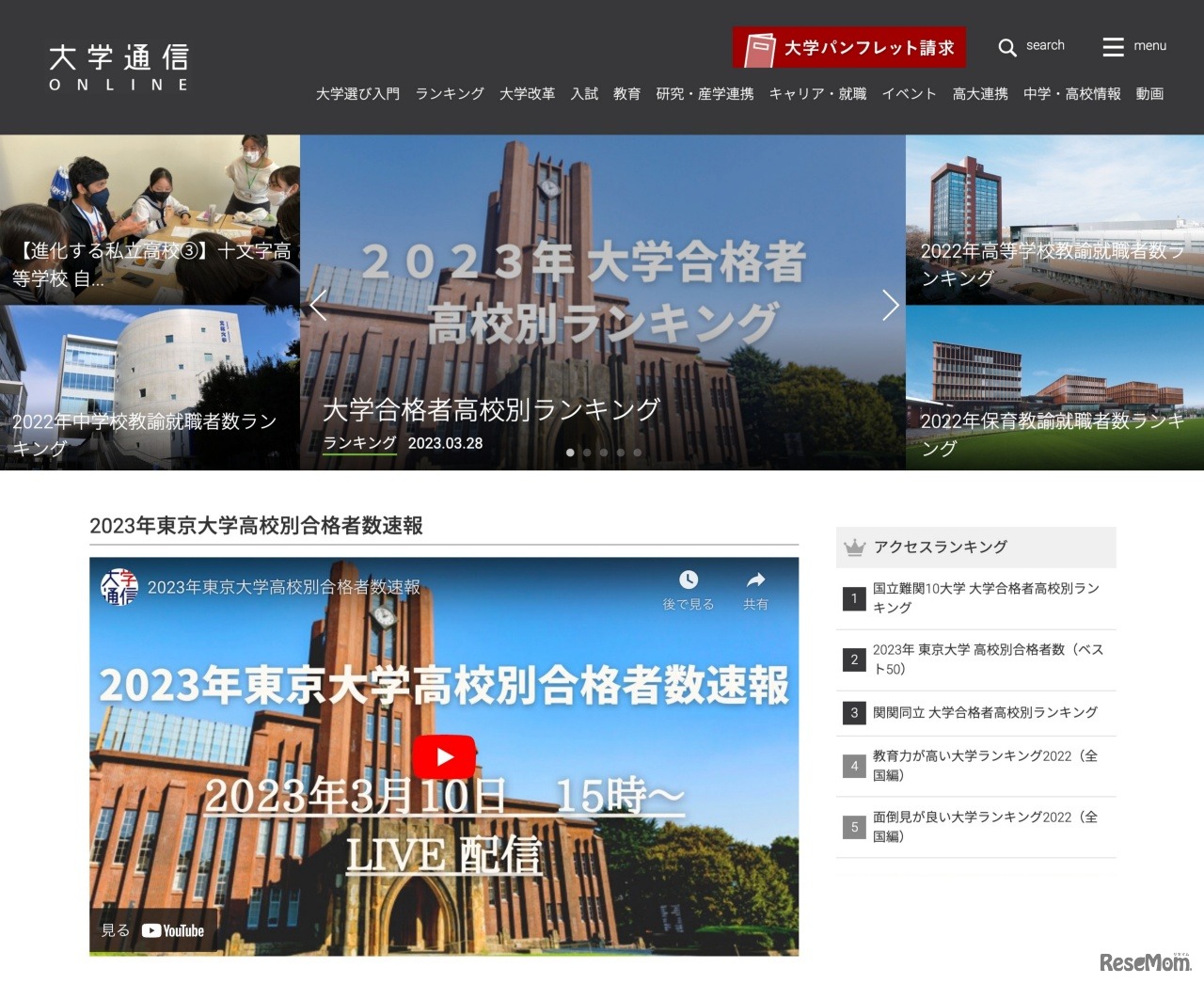Screen dimensions: 1204x984
Task: Open the 関関同立 ranking article
Action: click(983, 712)
